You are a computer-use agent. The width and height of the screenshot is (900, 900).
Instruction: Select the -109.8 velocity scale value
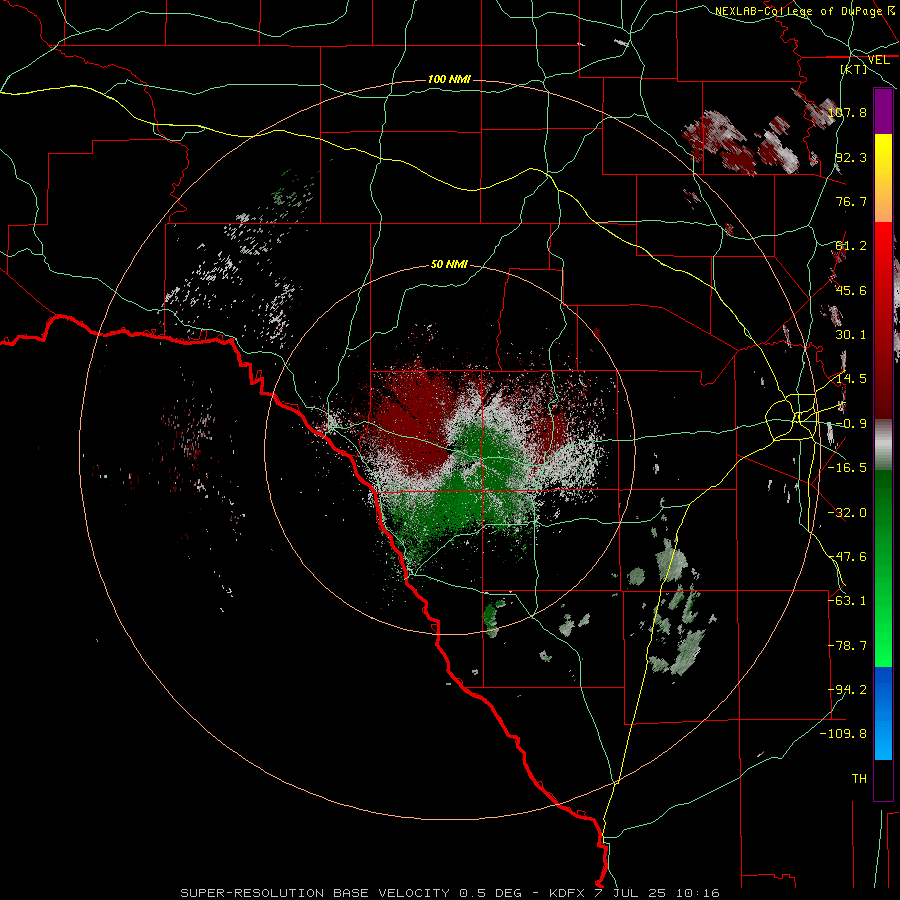[843, 734]
